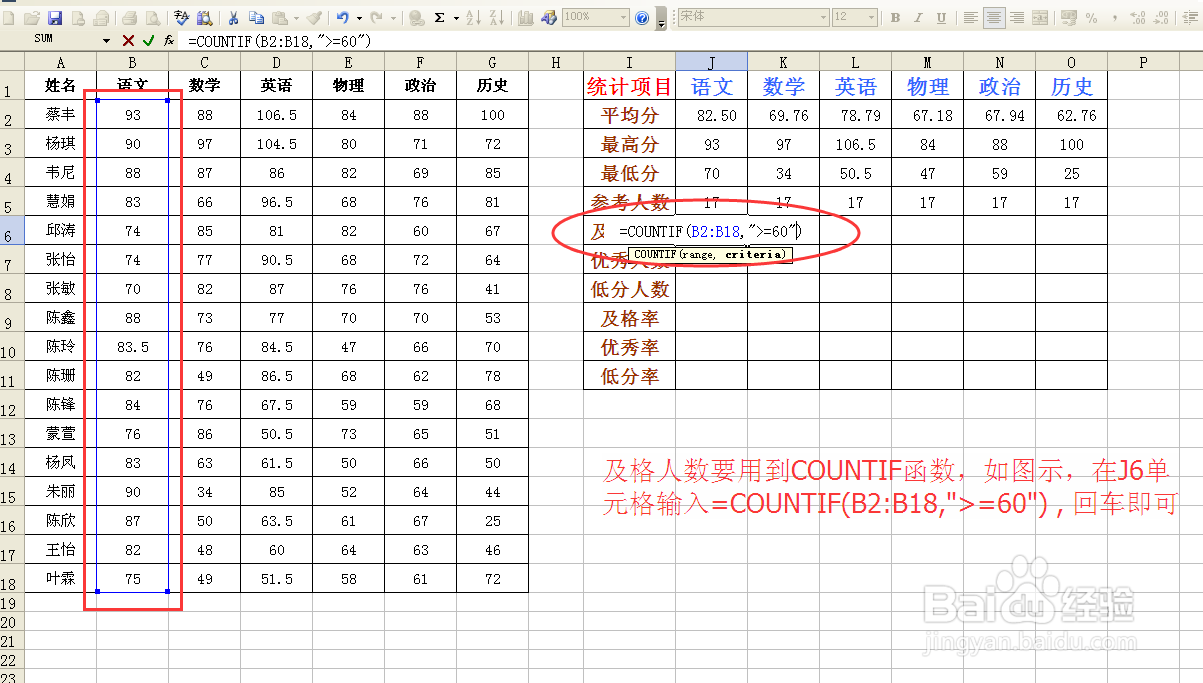Cancel formula entry with the red X
Screen dimensions: 1203x683
click(128, 40)
